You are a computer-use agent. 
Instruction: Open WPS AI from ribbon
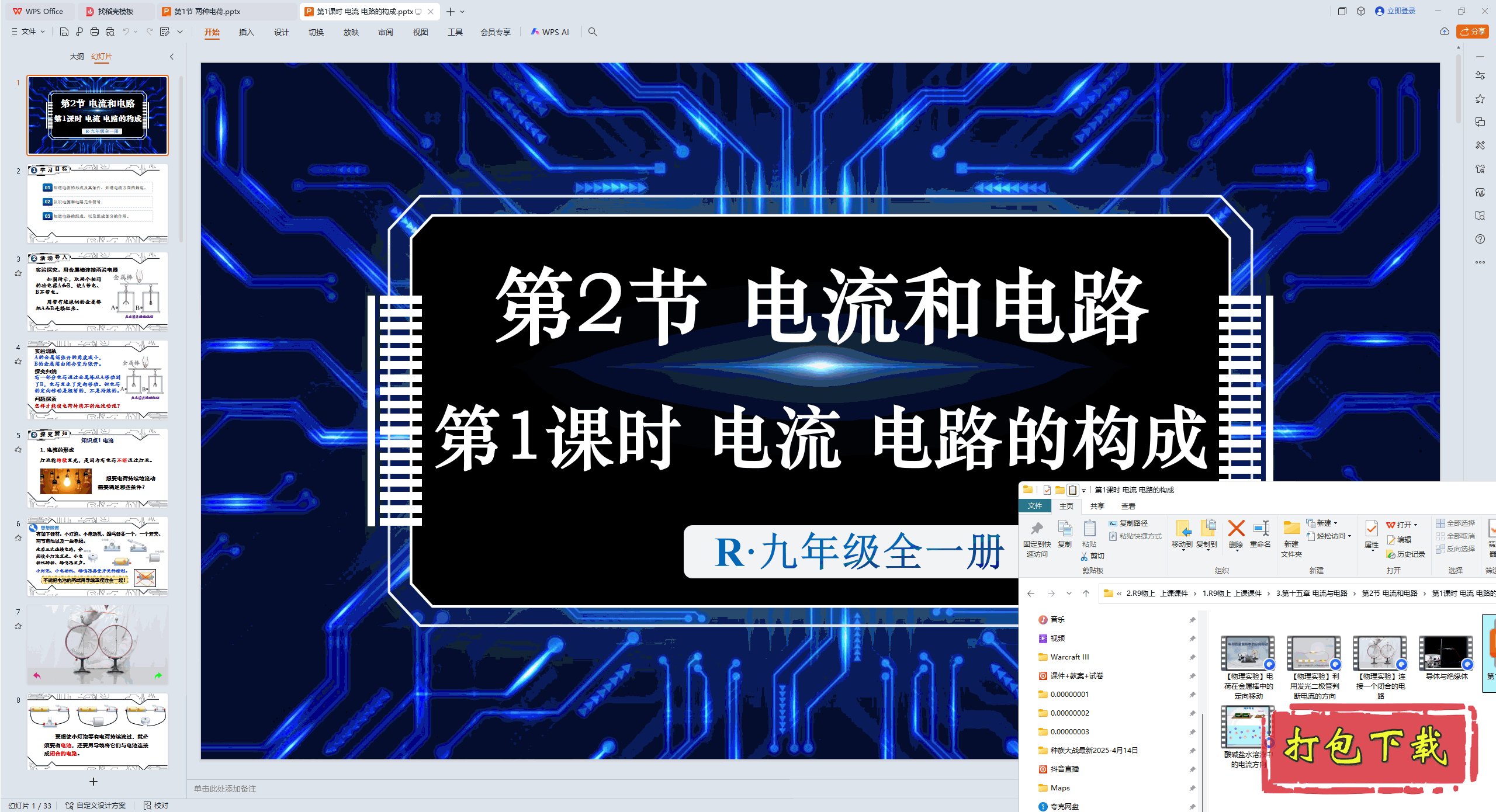pyautogui.click(x=549, y=32)
